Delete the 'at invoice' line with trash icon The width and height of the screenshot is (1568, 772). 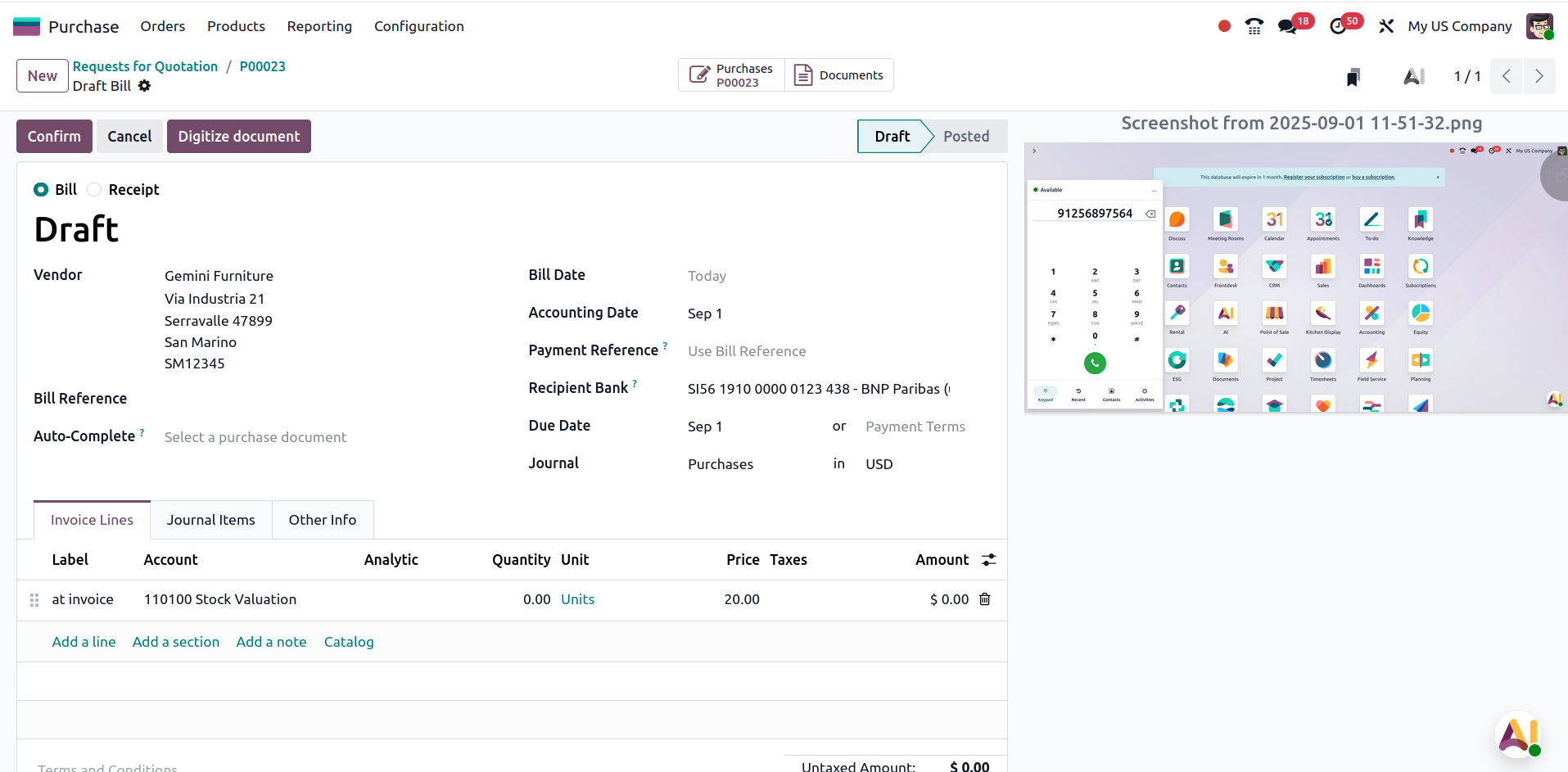(985, 599)
